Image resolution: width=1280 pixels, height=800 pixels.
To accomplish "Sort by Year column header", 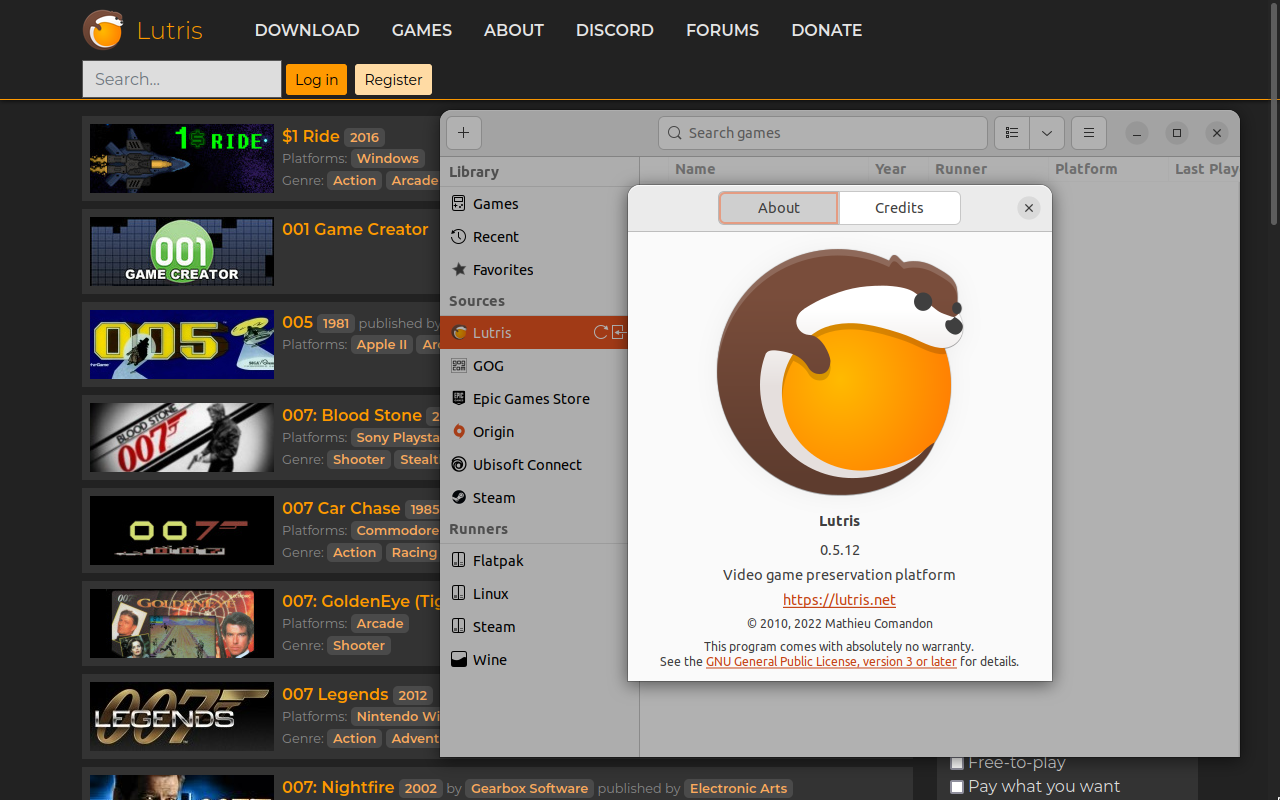I will [890, 169].
